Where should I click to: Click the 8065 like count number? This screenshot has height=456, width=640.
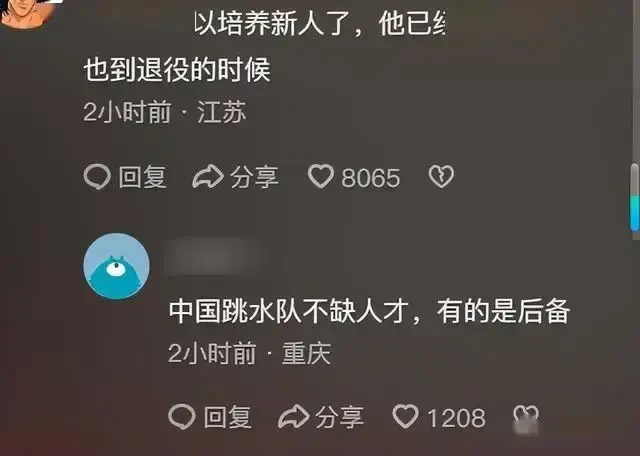[371, 178]
